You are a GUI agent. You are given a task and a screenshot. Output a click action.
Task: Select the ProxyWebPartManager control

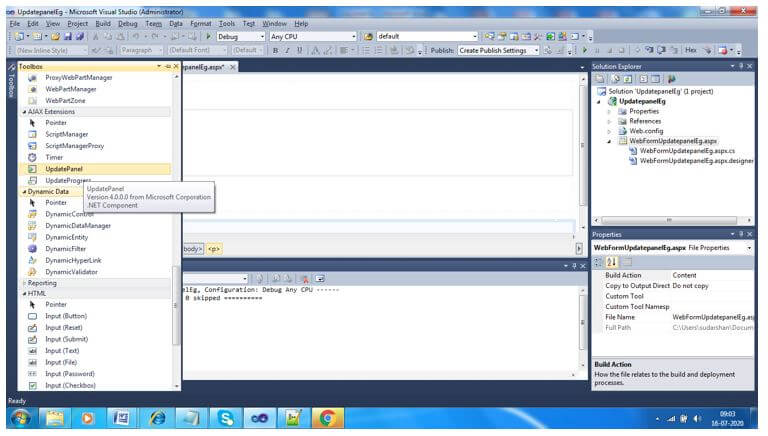tap(78, 77)
